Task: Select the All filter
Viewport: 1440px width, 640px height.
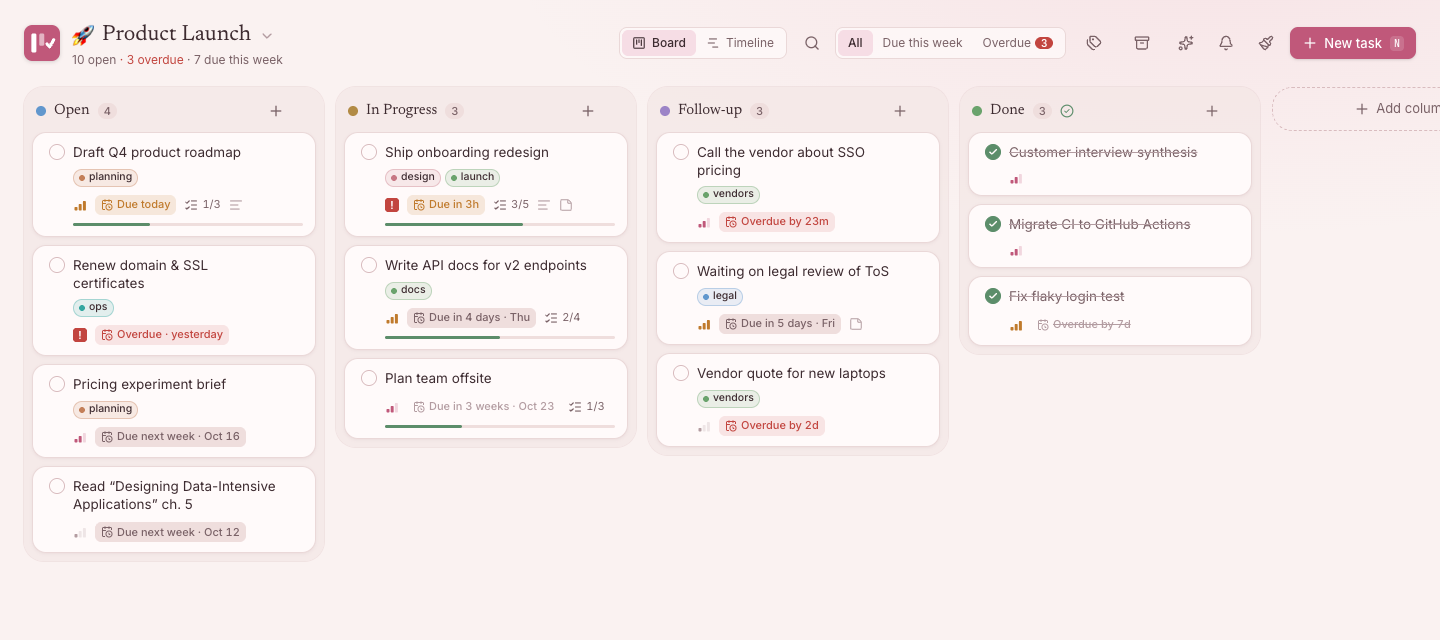Action: click(855, 43)
